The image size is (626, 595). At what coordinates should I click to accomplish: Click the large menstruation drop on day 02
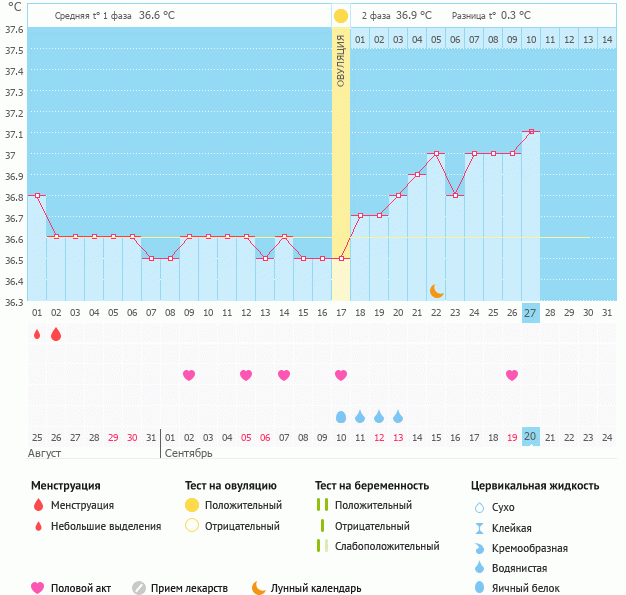[x=56, y=334]
